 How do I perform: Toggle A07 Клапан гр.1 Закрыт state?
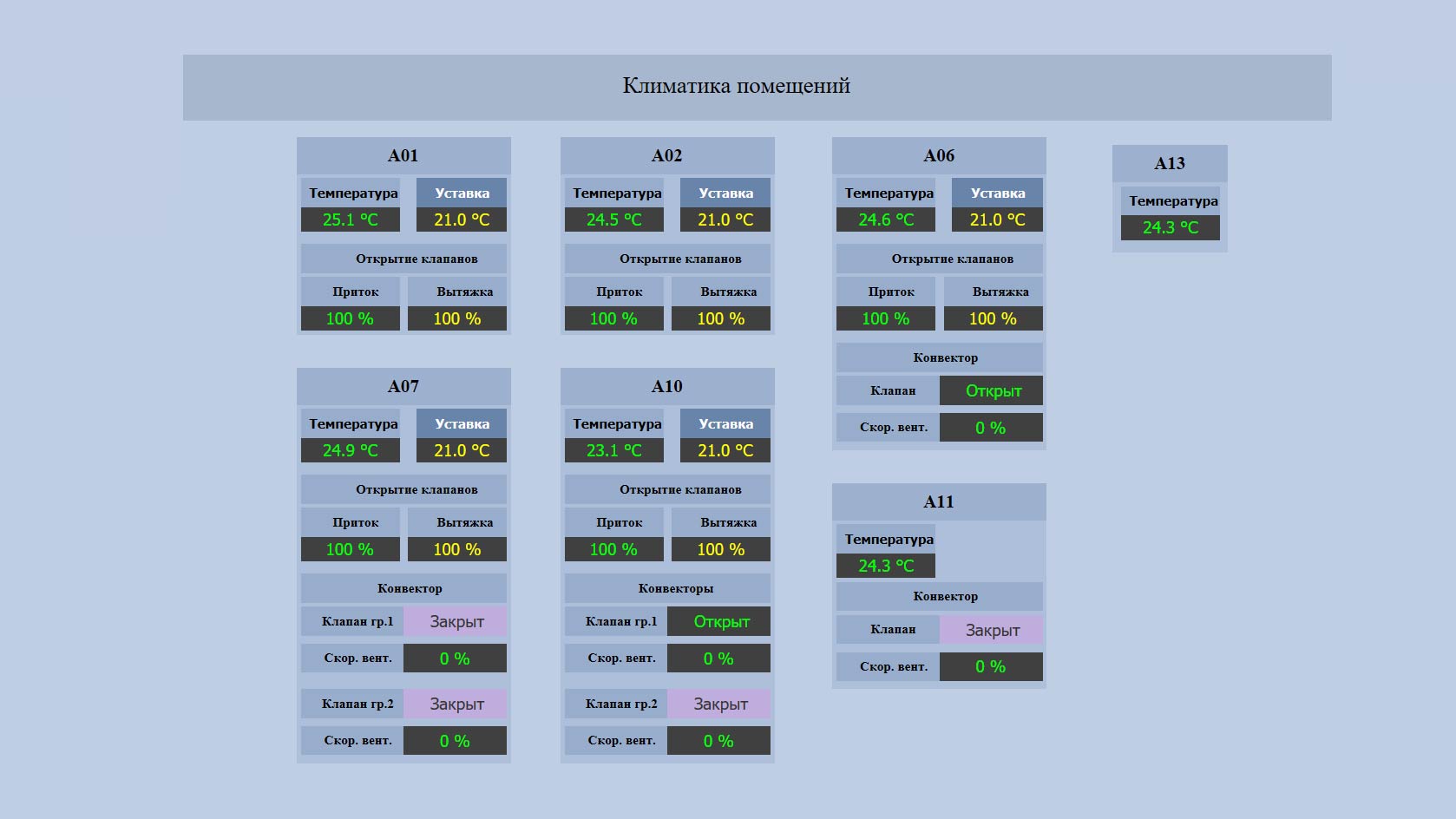click(456, 621)
